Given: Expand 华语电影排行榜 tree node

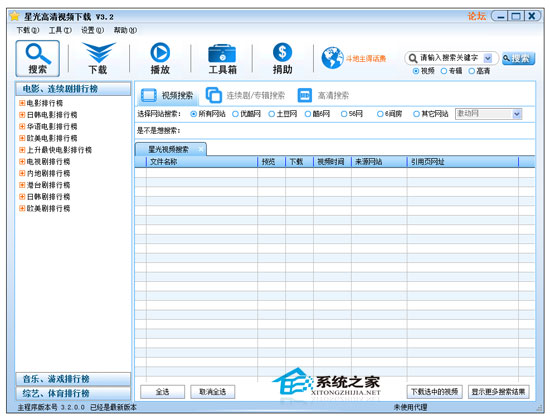Looking at the screenshot, I should tap(22, 126).
